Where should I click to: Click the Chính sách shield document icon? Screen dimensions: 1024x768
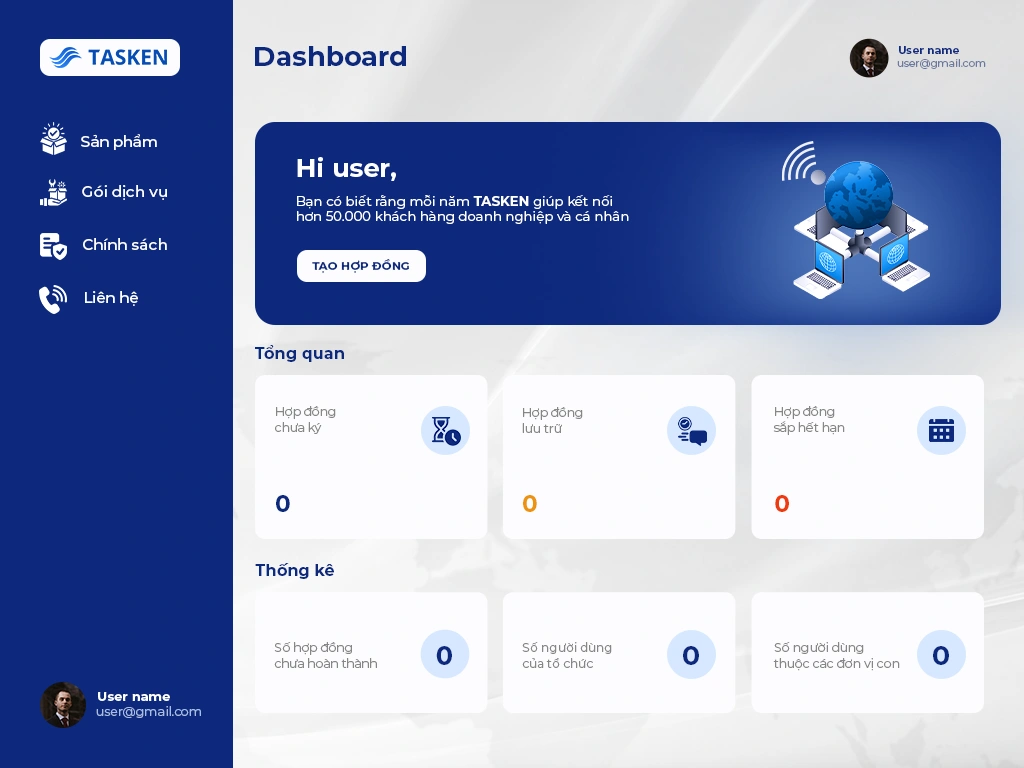click(54, 246)
